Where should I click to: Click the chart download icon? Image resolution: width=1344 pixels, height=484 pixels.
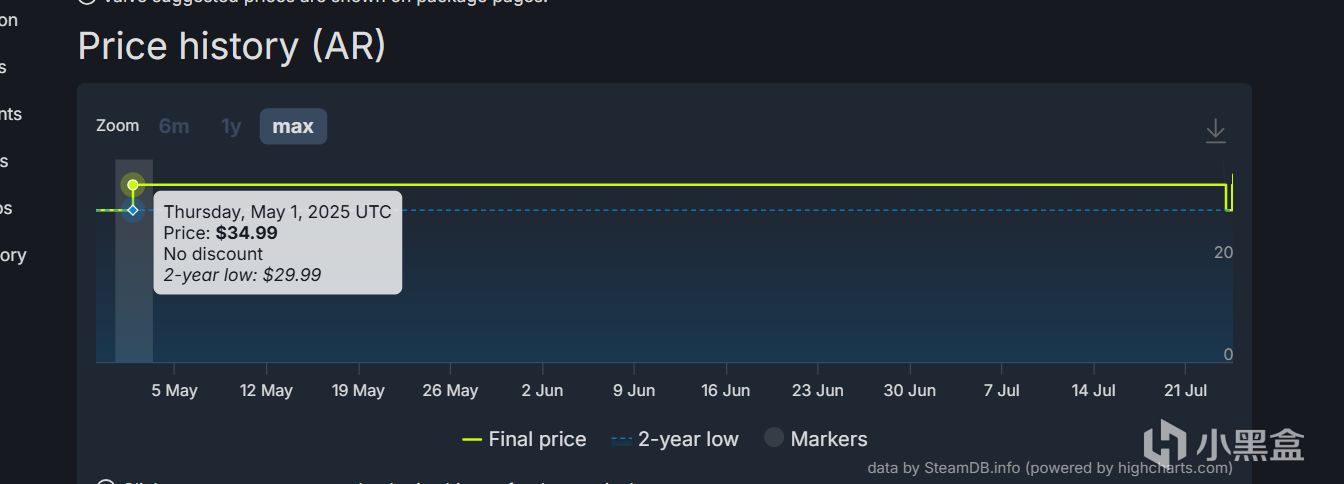click(1215, 130)
